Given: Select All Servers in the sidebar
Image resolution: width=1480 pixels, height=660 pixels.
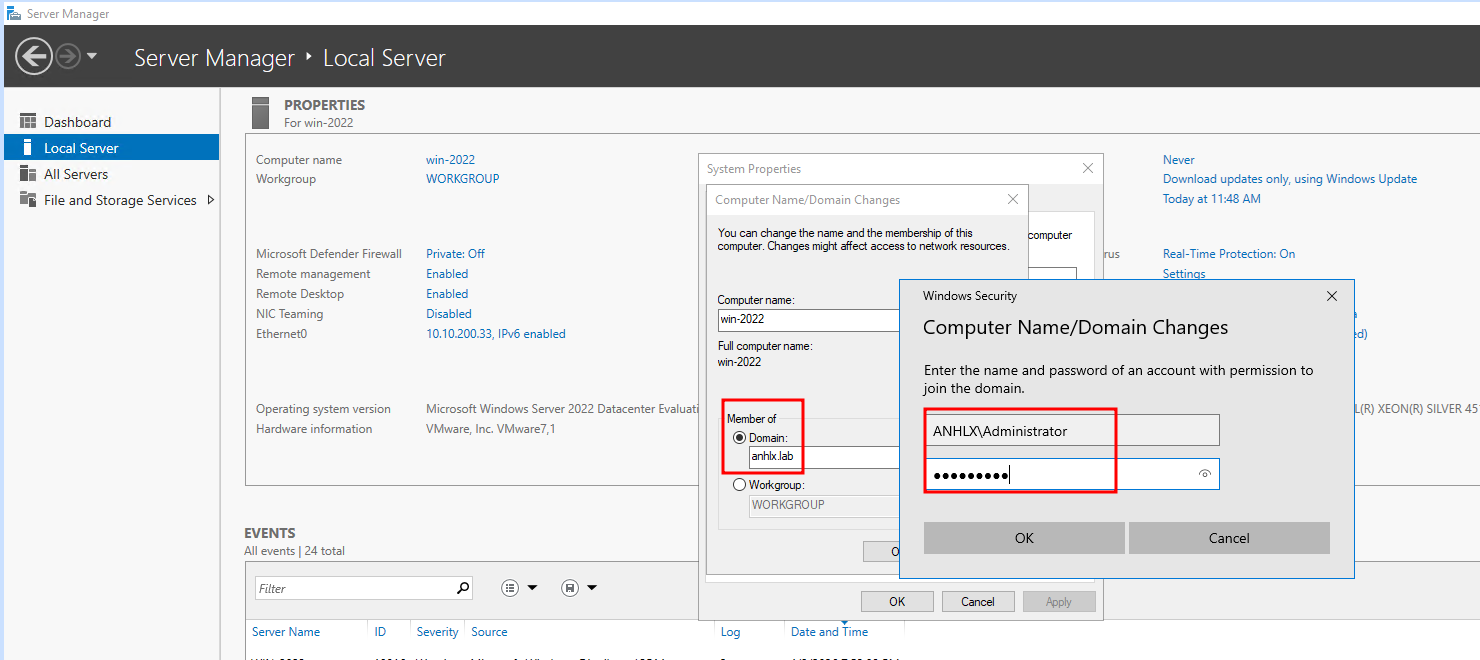Looking at the screenshot, I should pos(76,174).
